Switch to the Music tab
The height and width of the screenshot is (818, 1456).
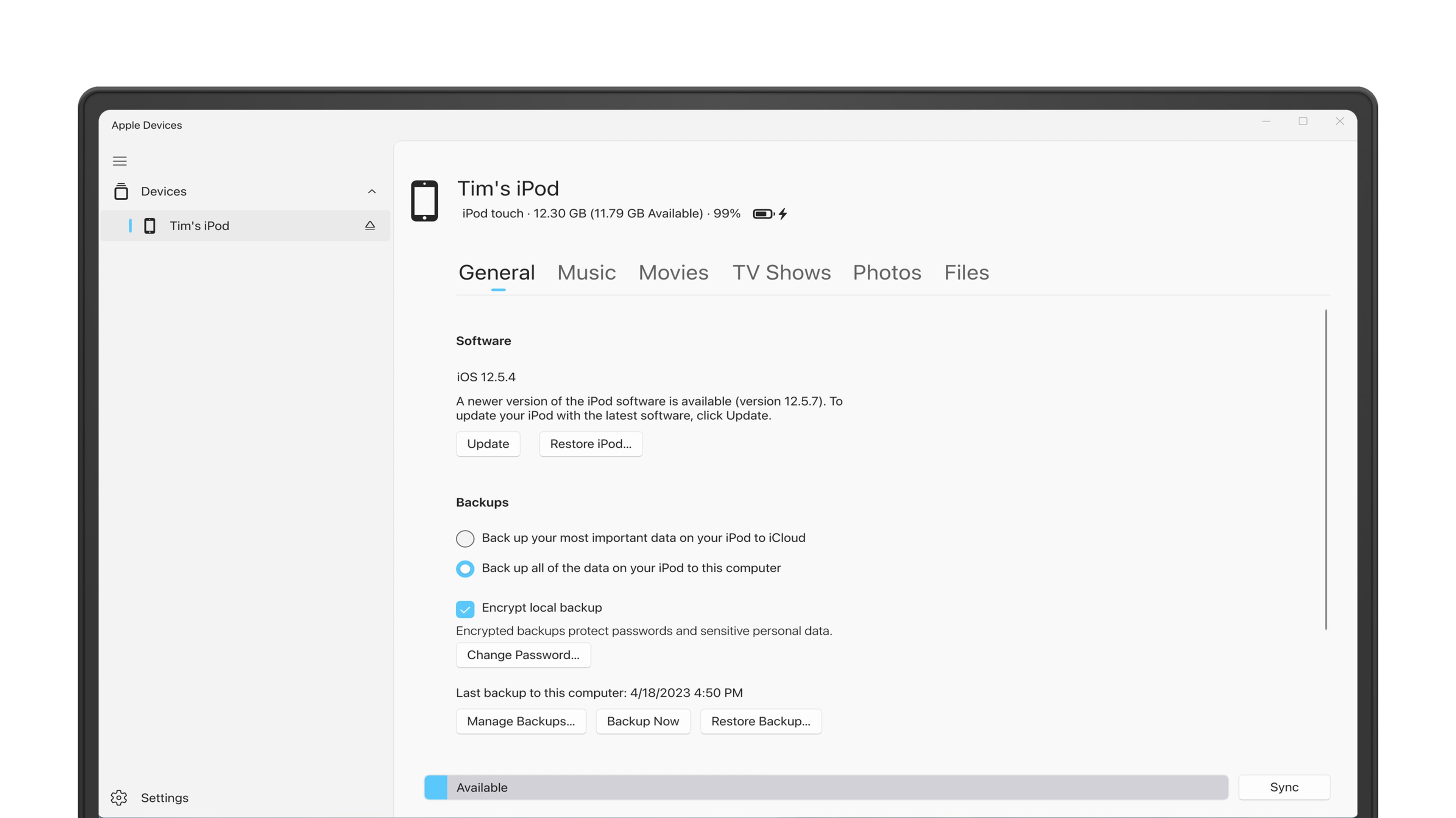tap(586, 273)
